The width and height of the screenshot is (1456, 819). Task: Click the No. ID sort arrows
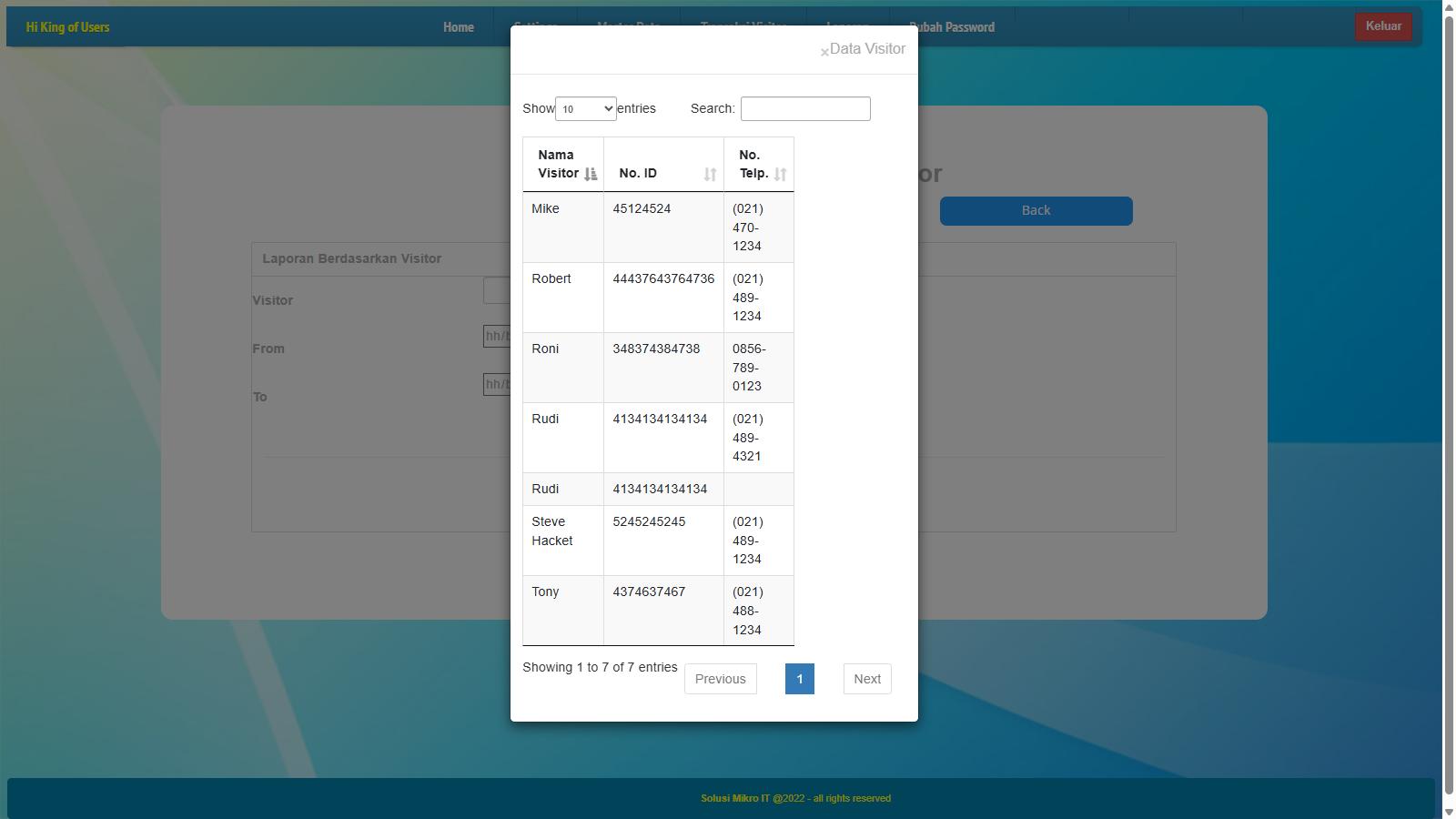coord(710,174)
